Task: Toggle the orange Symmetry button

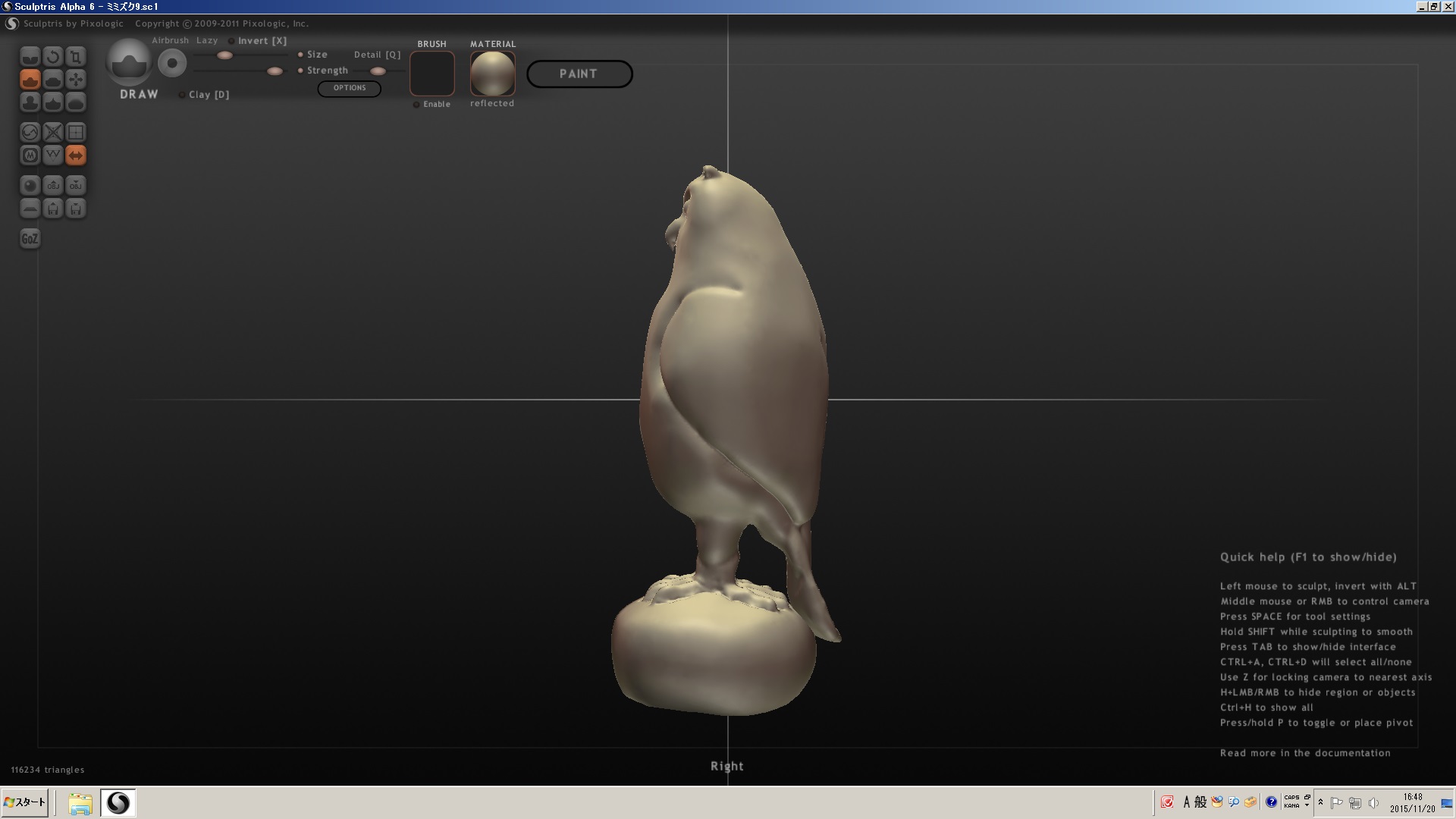Action: [x=75, y=155]
